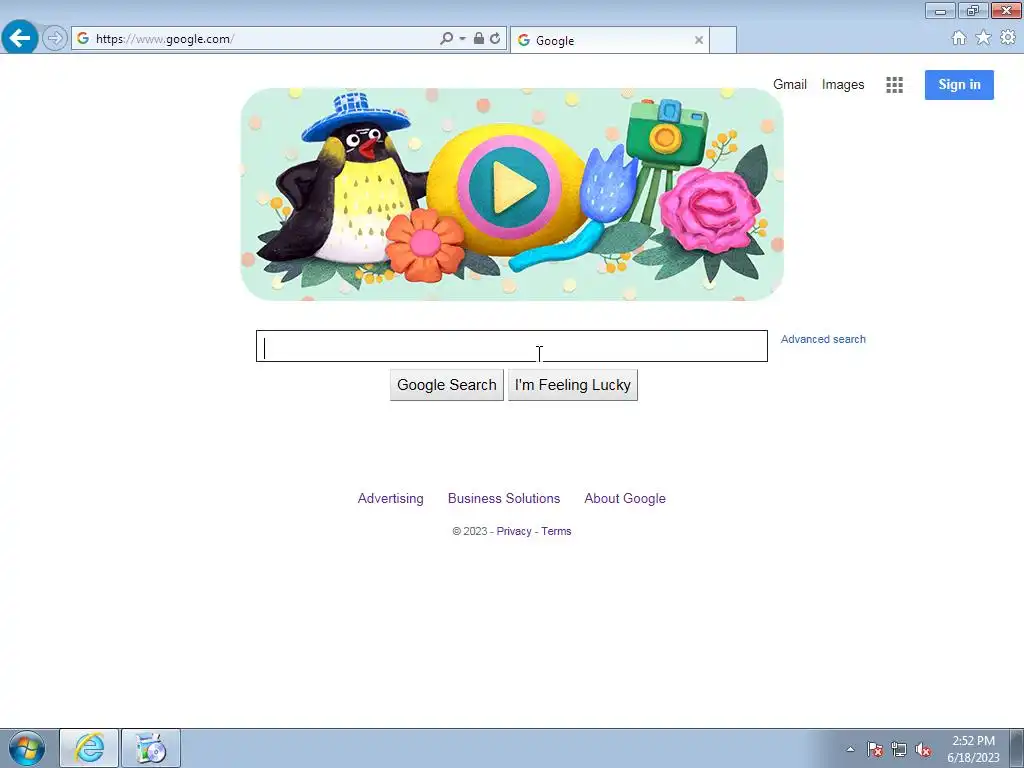This screenshot has height=768, width=1024.
Task: Click the security lock icon in address bar
Action: [x=479, y=39]
